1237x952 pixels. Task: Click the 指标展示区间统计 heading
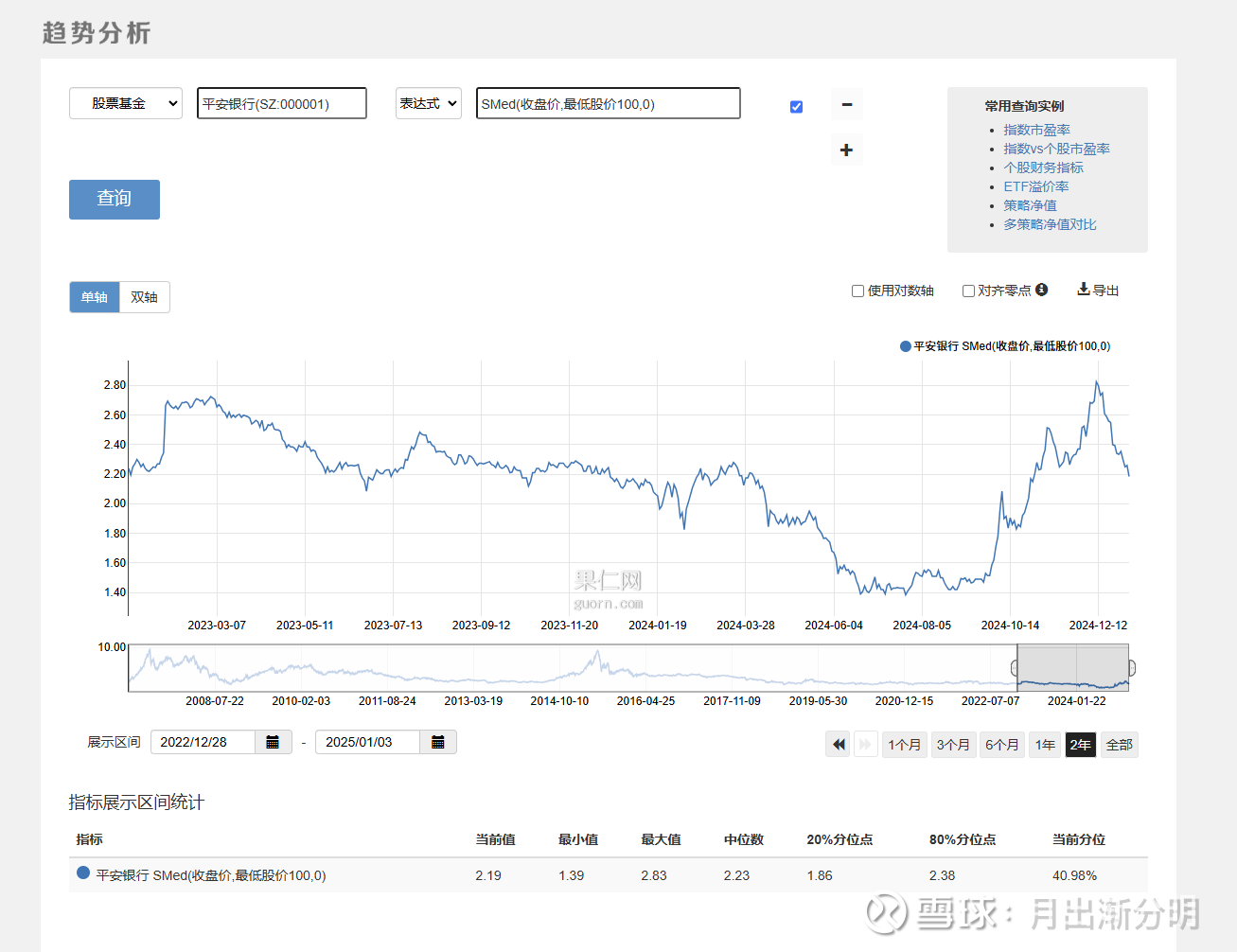(x=136, y=802)
